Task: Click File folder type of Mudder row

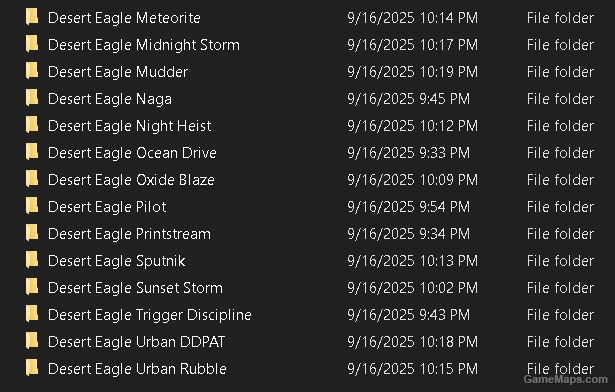Action: (560, 72)
